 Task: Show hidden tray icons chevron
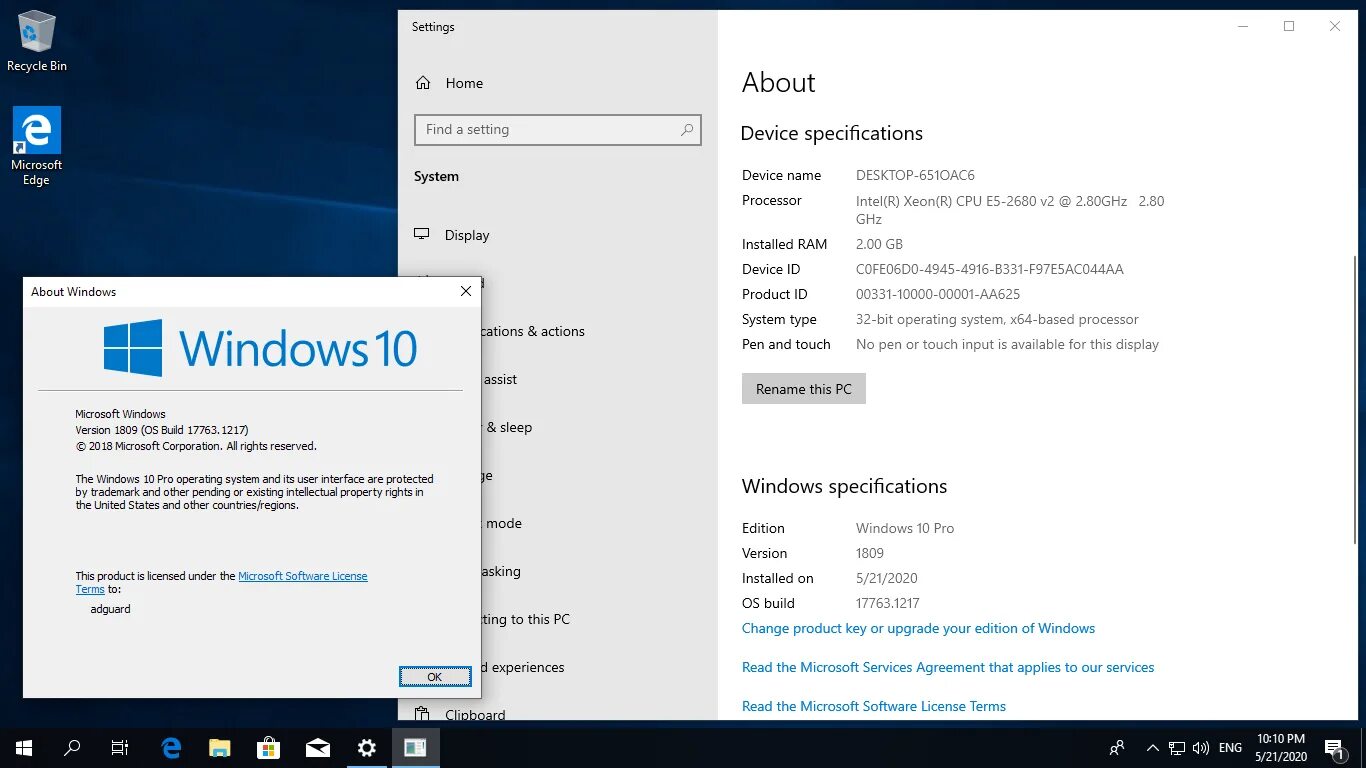[x=1153, y=748]
